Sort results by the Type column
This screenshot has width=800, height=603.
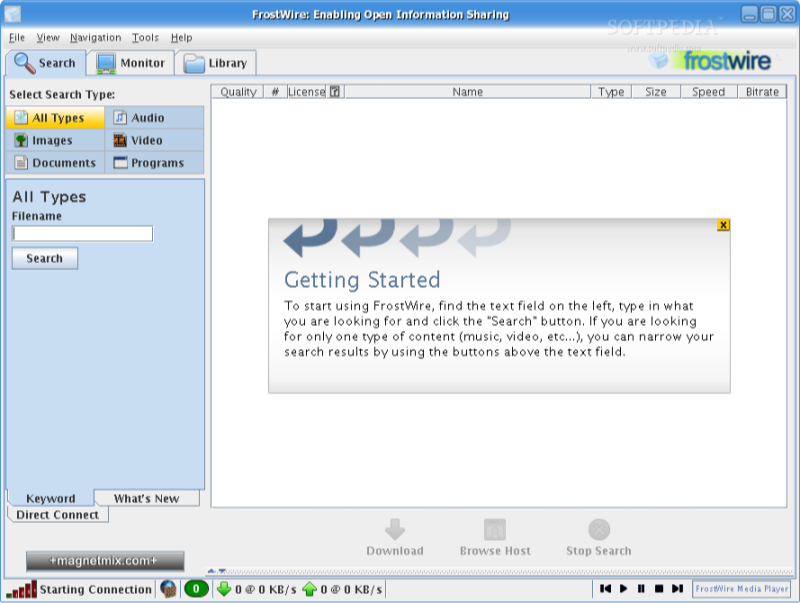[611, 92]
